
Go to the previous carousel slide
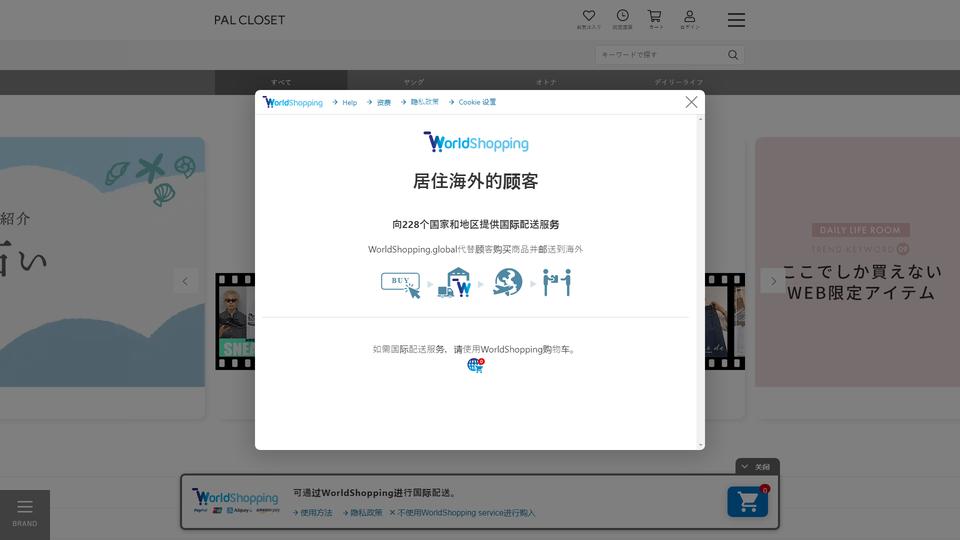tap(185, 281)
